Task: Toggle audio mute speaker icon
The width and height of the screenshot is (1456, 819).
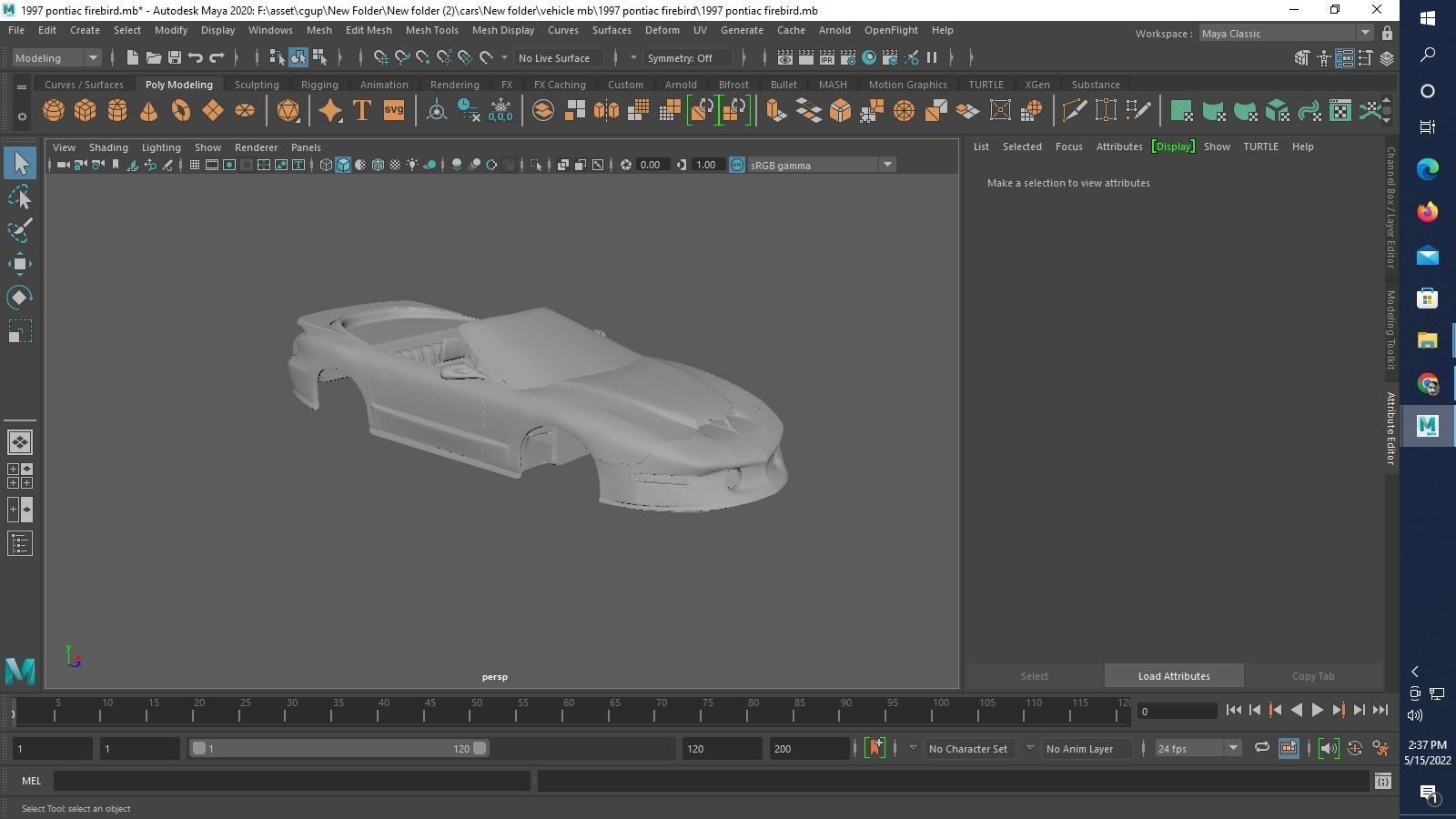Action: pyautogui.click(x=1329, y=748)
